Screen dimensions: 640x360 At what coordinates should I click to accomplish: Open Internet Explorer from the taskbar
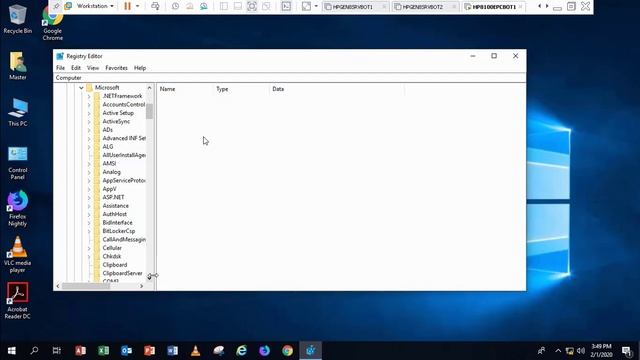click(x=242, y=351)
